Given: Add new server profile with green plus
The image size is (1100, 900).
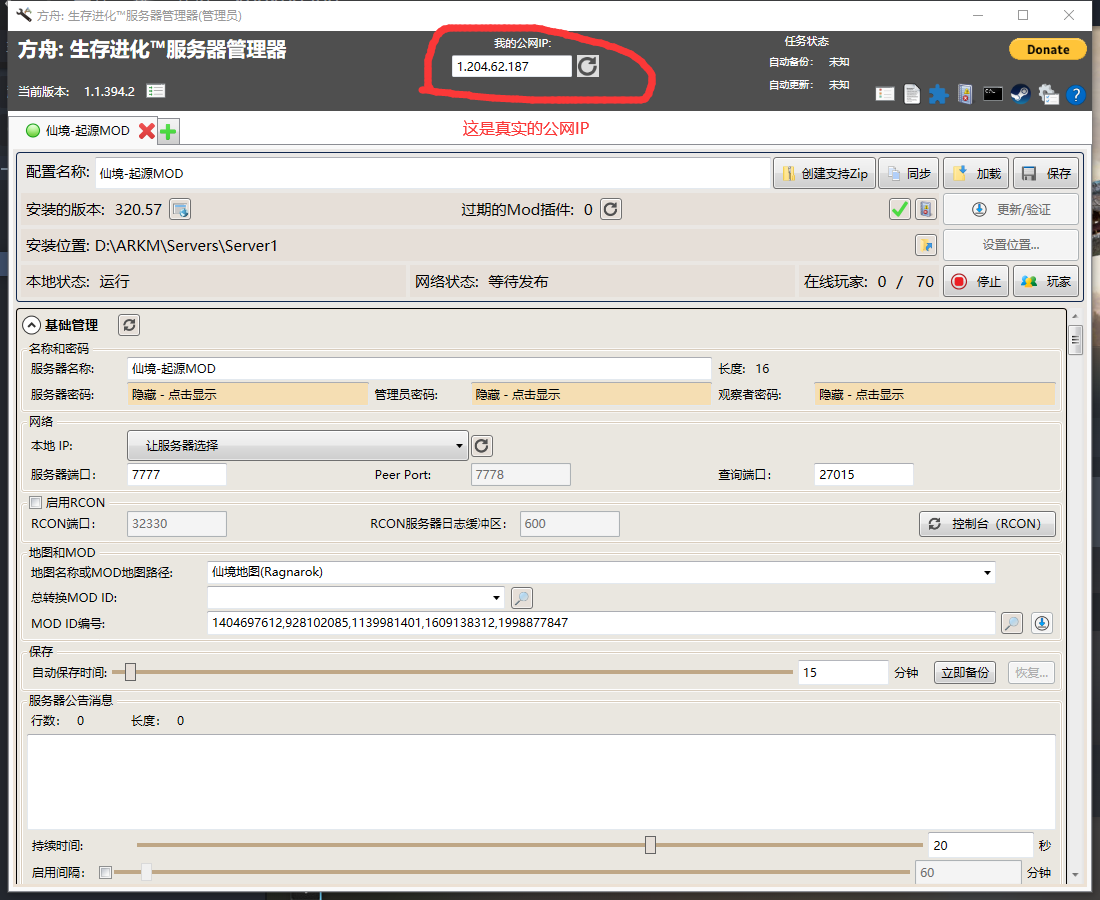Looking at the screenshot, I should pyautogui.click(x=168, y=131).
